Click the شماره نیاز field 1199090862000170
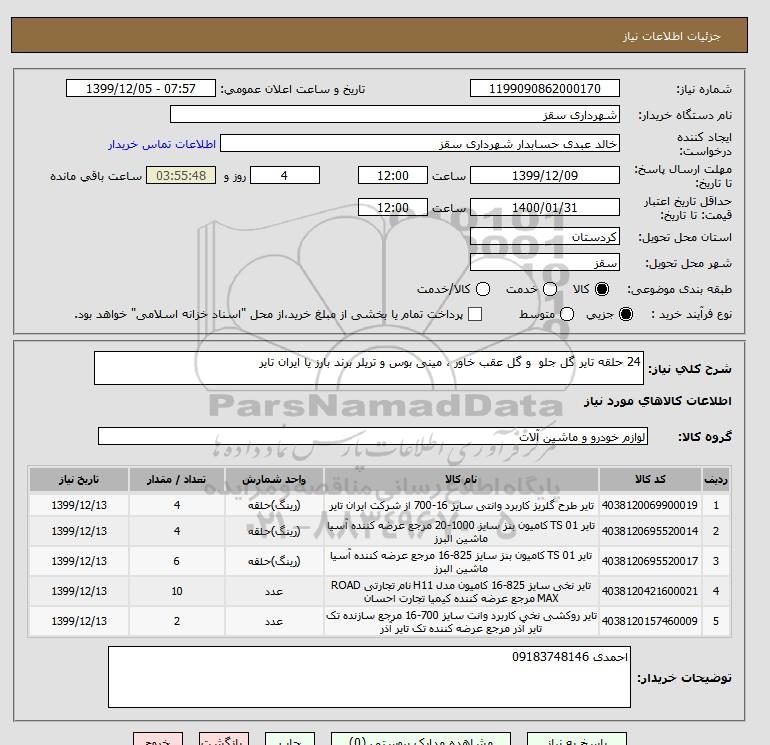This screenshot has width=770, height=745. 545,89
